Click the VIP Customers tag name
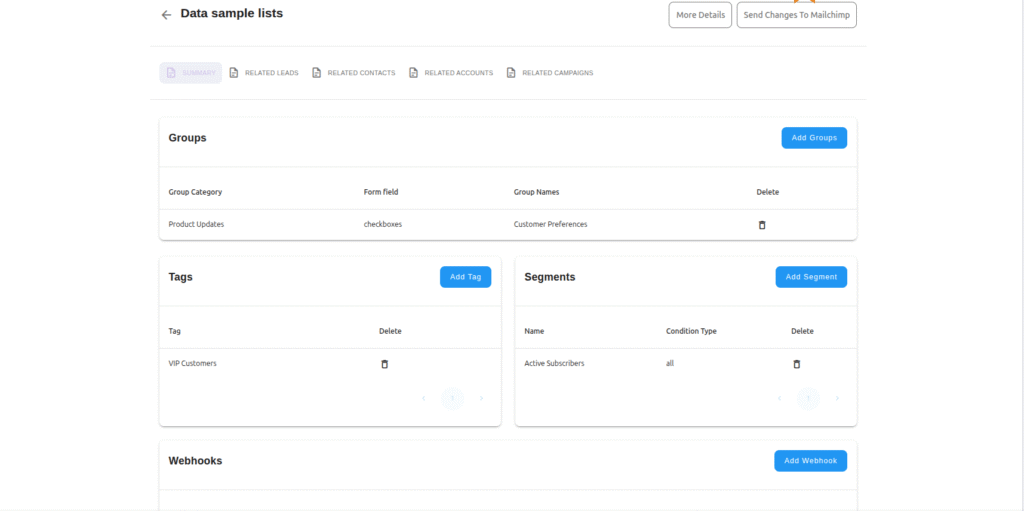 pyautogui.click(x=193, y=363)
